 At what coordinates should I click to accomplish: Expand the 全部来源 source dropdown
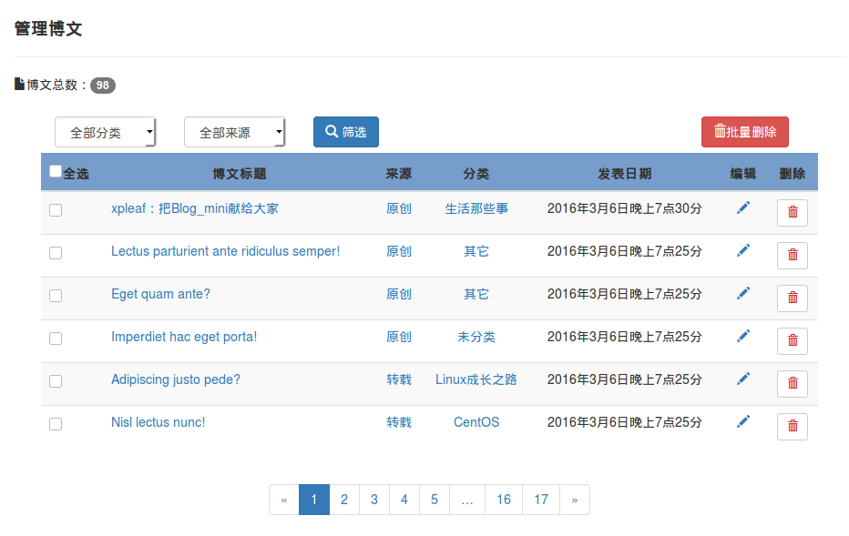(235, 132)
